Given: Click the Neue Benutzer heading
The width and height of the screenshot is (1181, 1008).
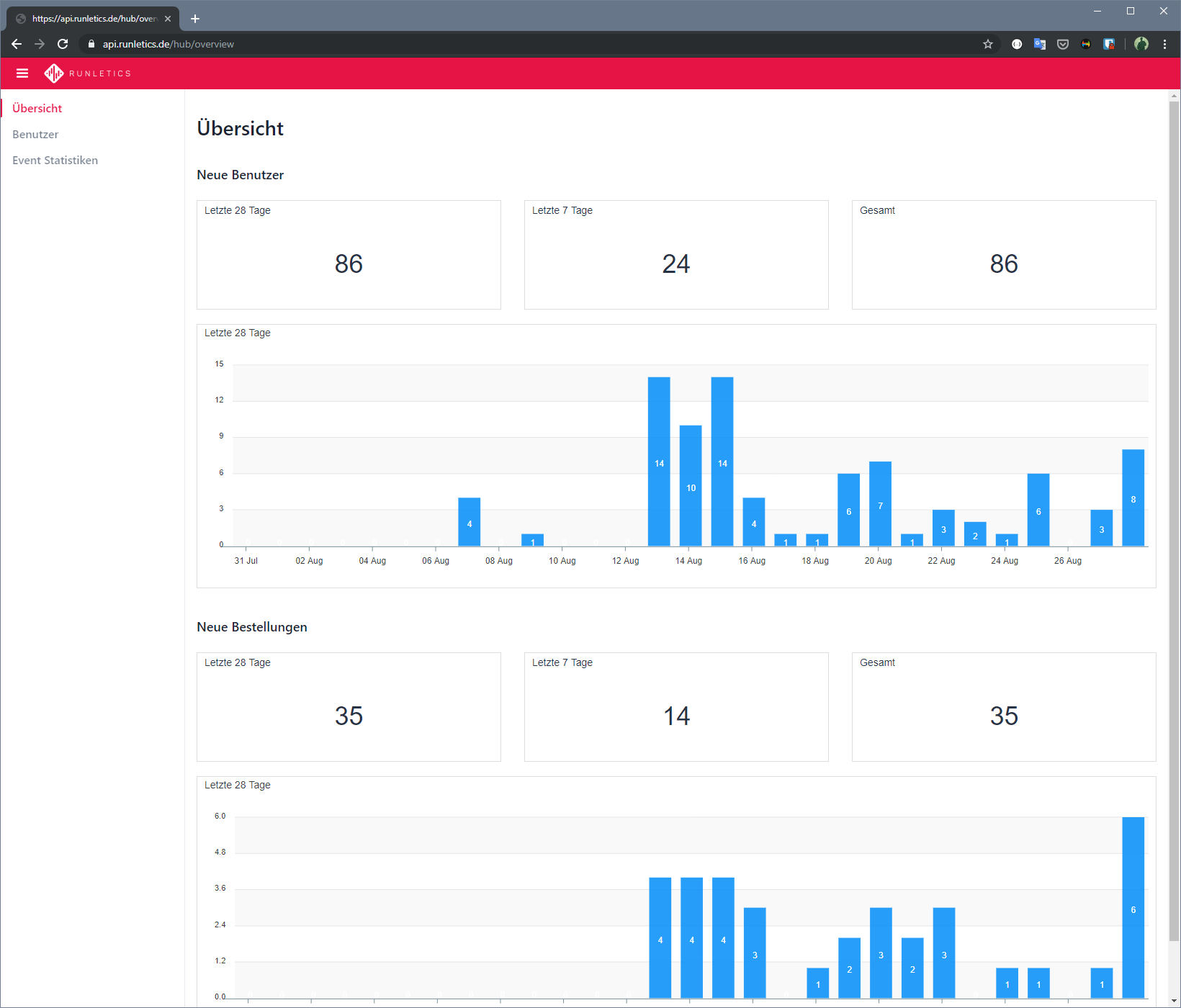Looking at the screenshot, I should coord(241,175).
